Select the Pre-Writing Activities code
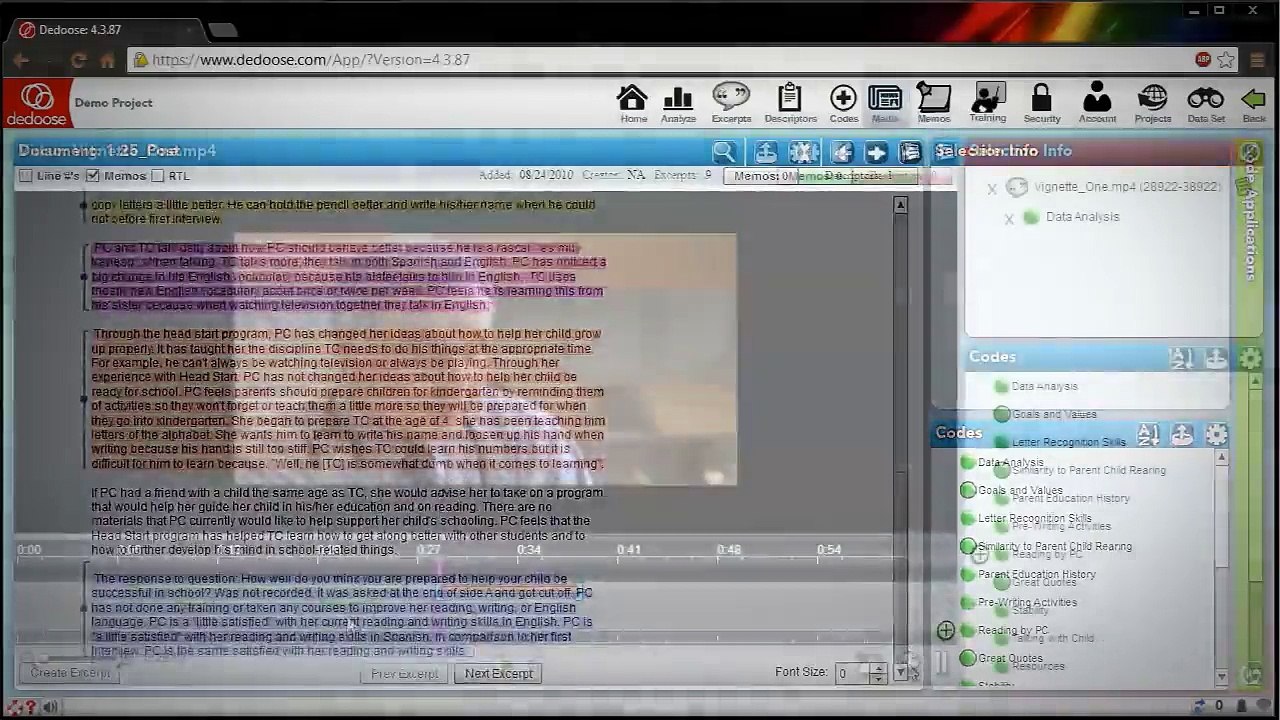 click(1027, 603)
